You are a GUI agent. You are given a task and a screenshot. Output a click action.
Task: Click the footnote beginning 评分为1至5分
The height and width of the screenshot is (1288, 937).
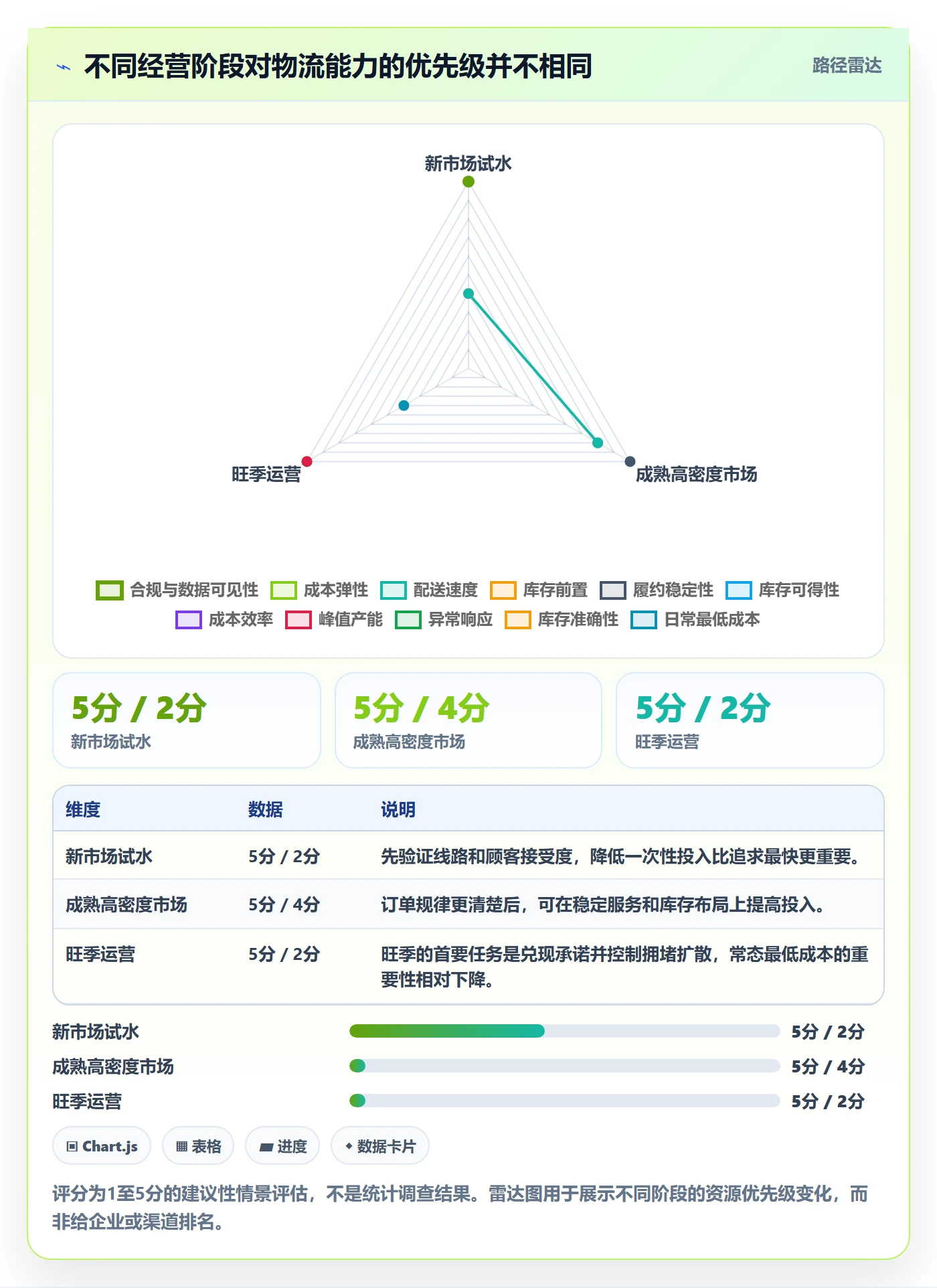pos(460,1208)
